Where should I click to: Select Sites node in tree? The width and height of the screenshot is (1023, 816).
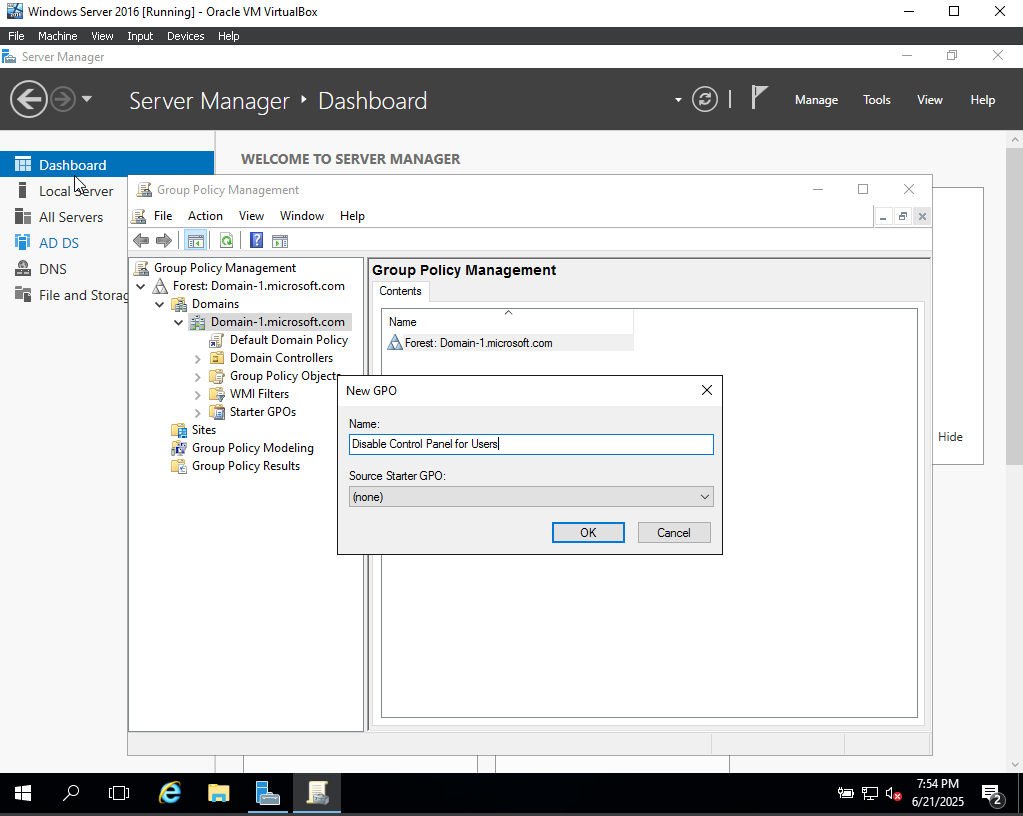[x=204, y=430]
